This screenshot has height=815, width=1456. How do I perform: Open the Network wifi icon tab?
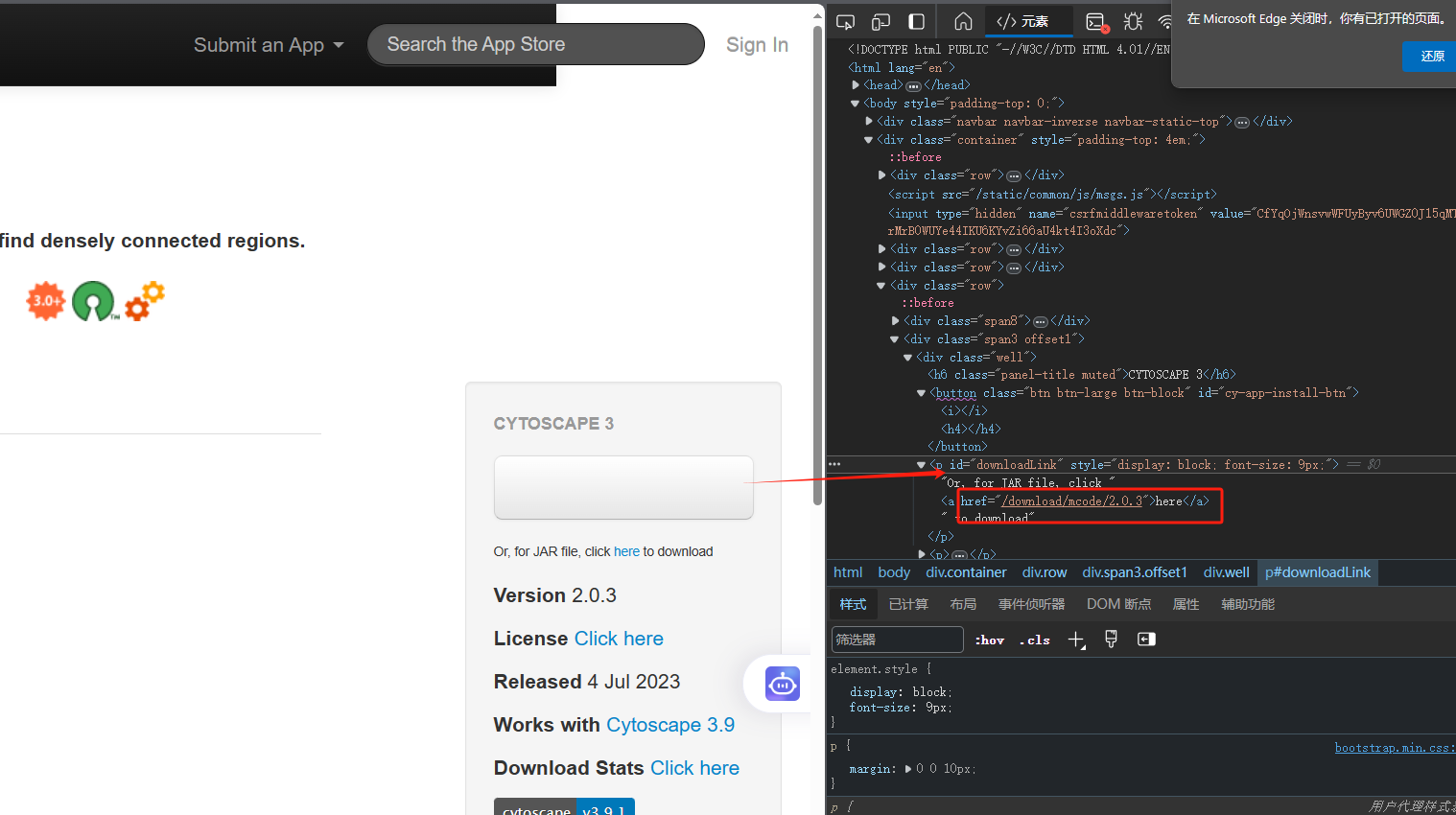[x=1165, y=22]
